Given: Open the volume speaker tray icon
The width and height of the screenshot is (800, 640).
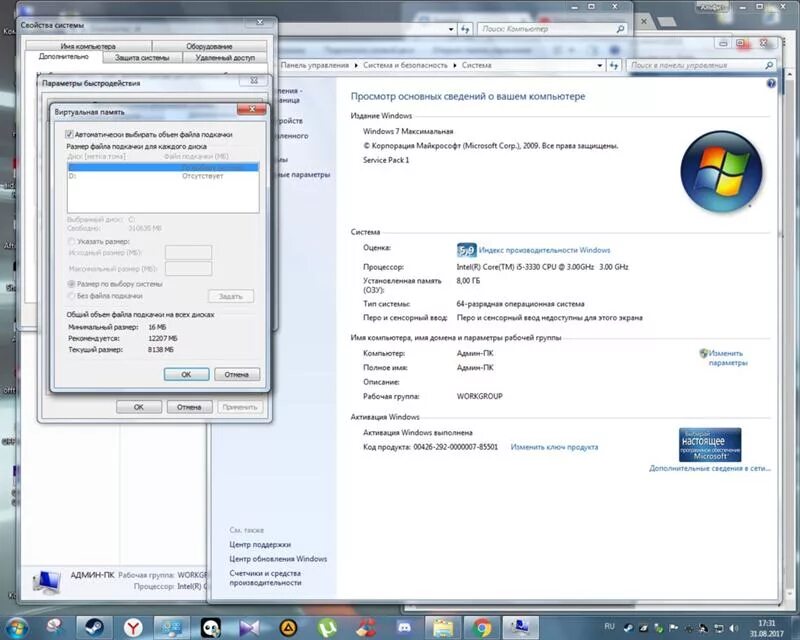Looking at the screenshot, I should 734,628.
